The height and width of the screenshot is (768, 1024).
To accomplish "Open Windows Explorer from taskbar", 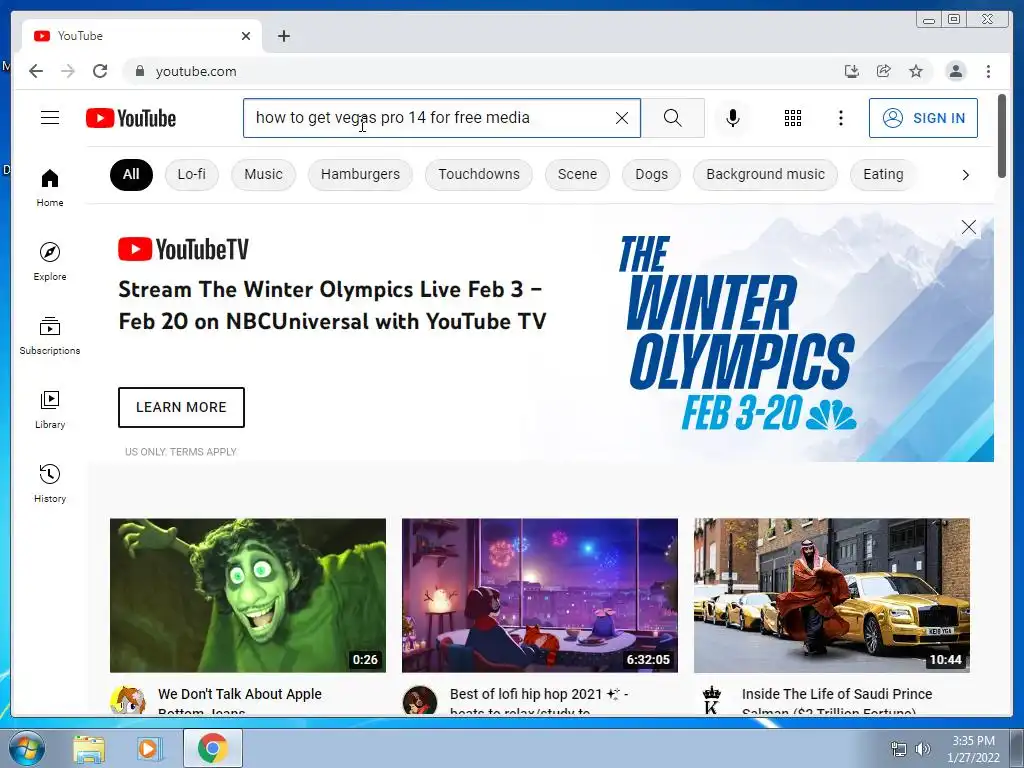I will coord(88,749).
